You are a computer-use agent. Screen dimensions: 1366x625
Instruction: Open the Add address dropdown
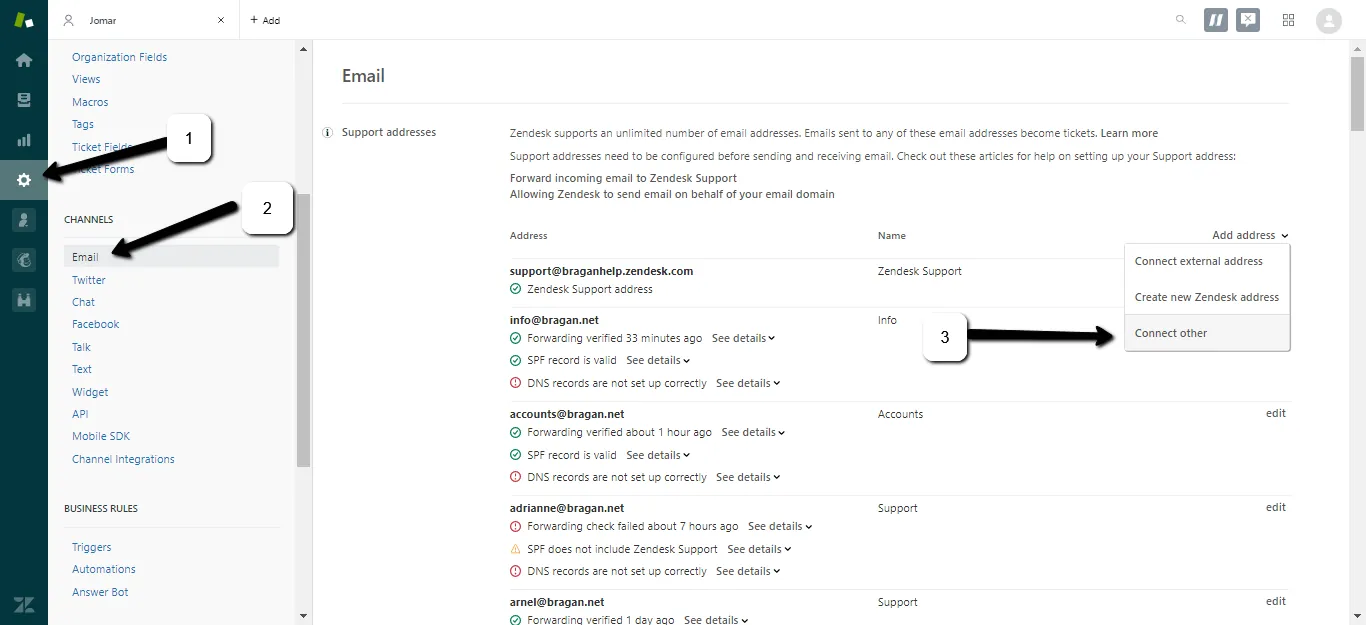1250,236
